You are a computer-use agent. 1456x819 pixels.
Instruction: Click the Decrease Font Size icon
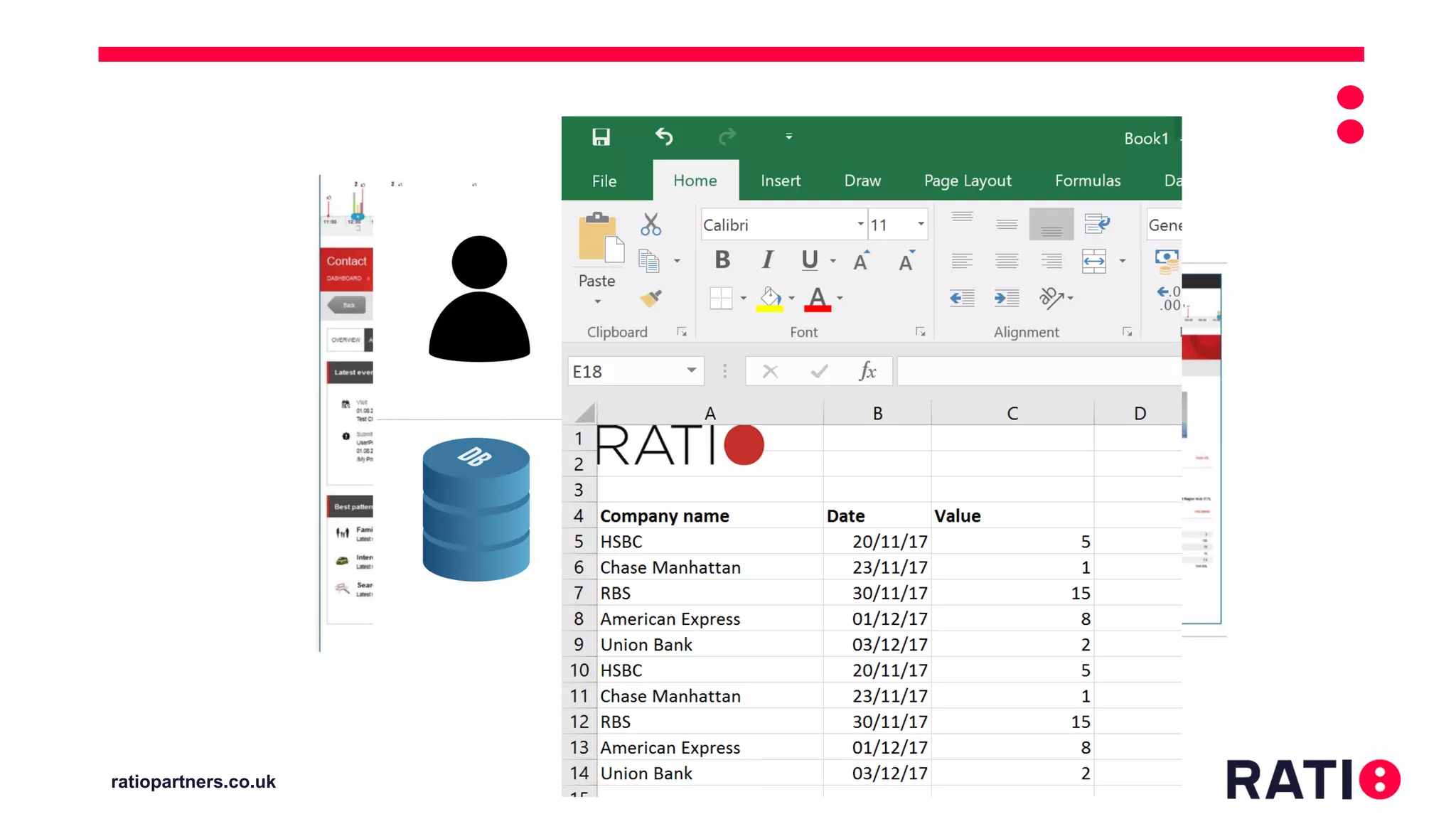pos(906,261)
